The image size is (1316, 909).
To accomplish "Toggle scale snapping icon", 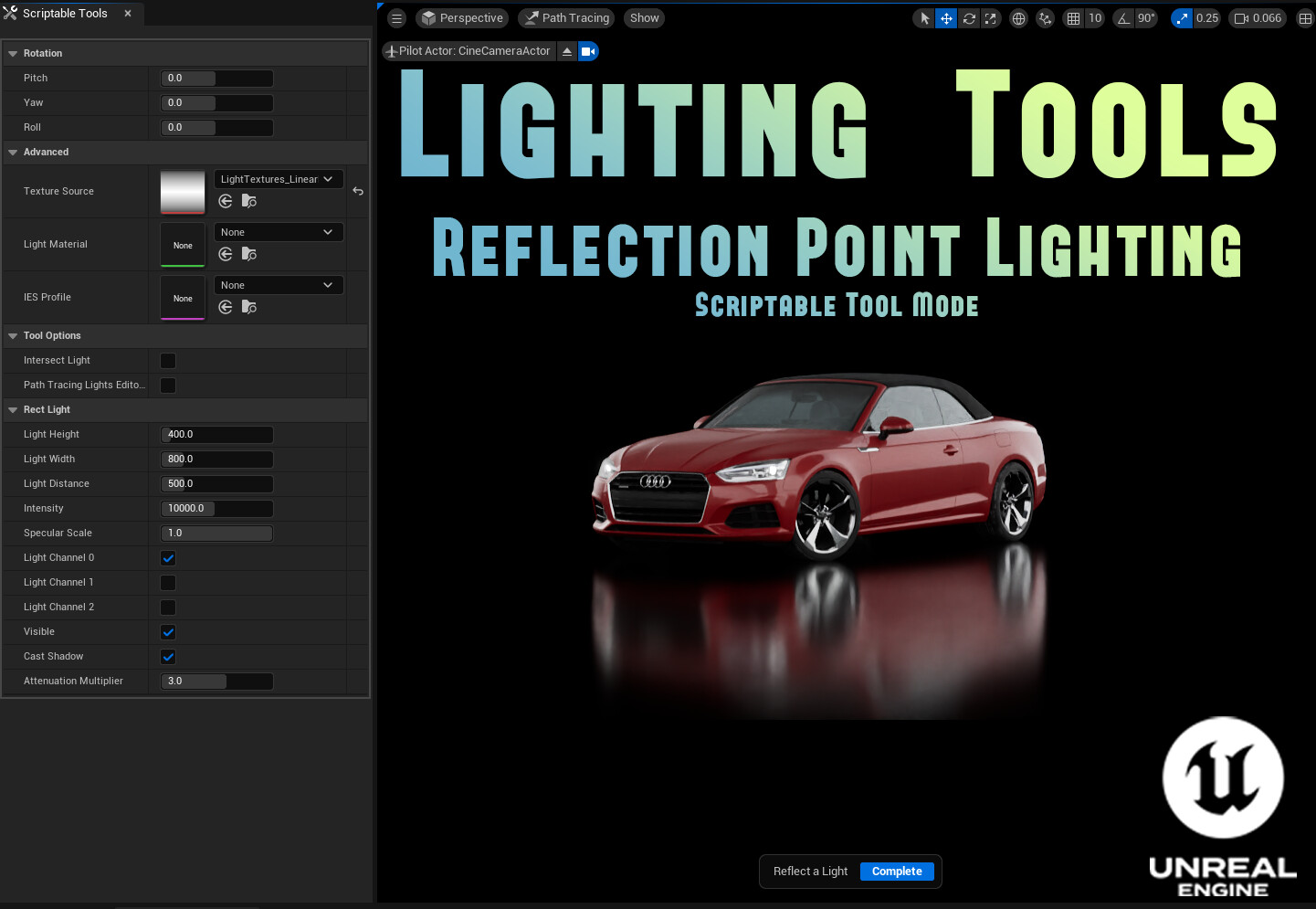I will tap(1182, 18).
